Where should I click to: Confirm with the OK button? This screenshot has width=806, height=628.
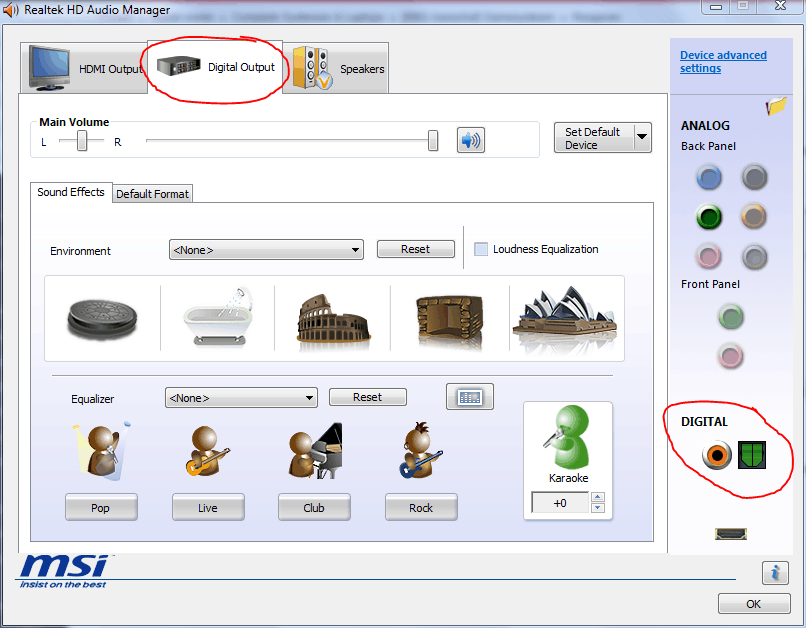754,604
